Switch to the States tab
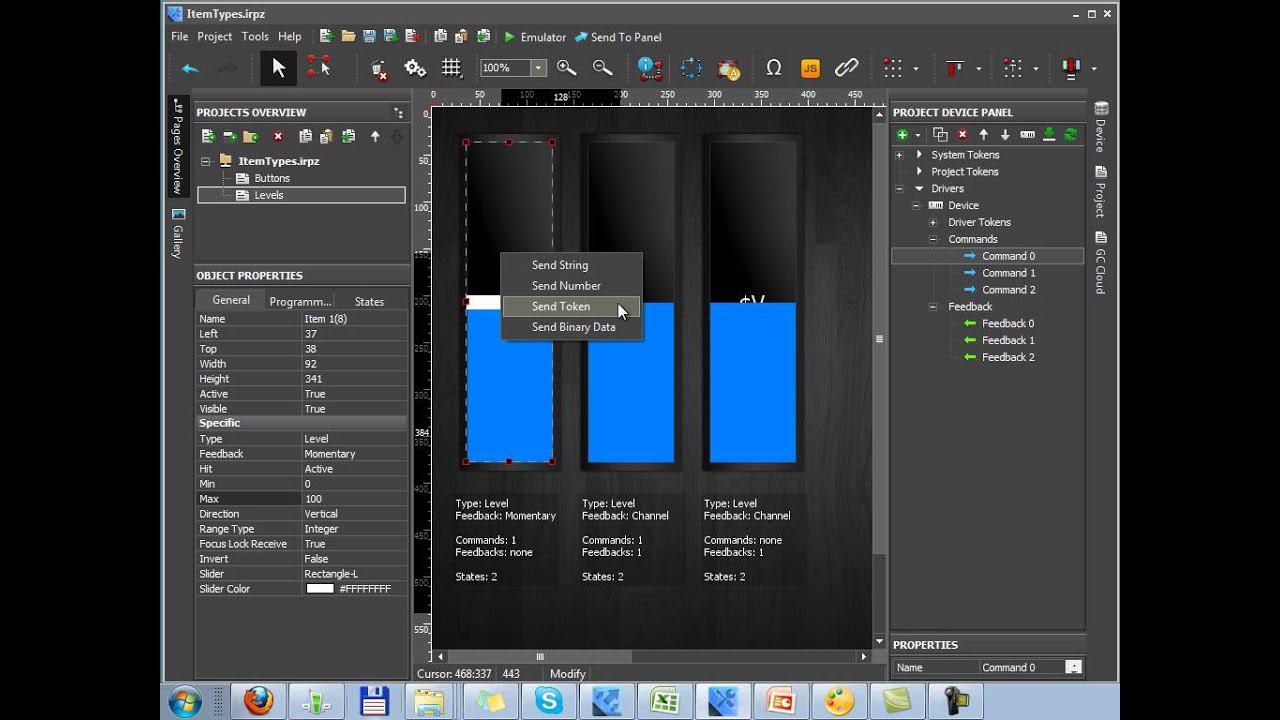1280x720 pixels. pyautogui.click(x=369, y=301)
